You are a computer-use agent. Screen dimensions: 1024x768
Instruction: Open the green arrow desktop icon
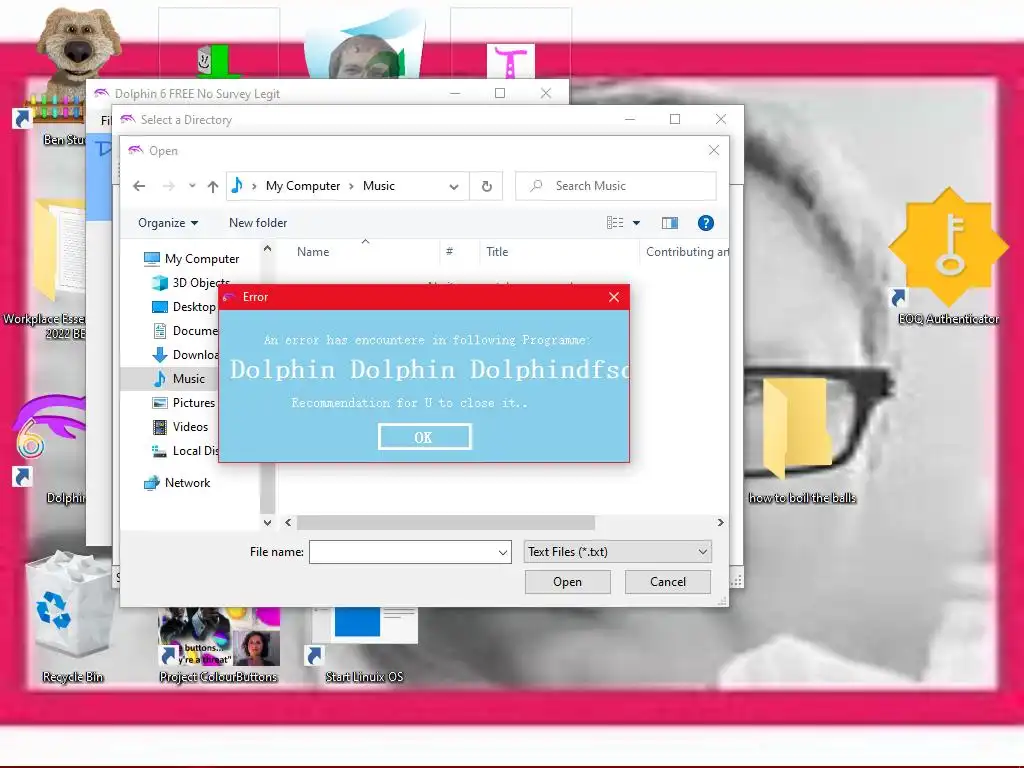tap(219, 60)
